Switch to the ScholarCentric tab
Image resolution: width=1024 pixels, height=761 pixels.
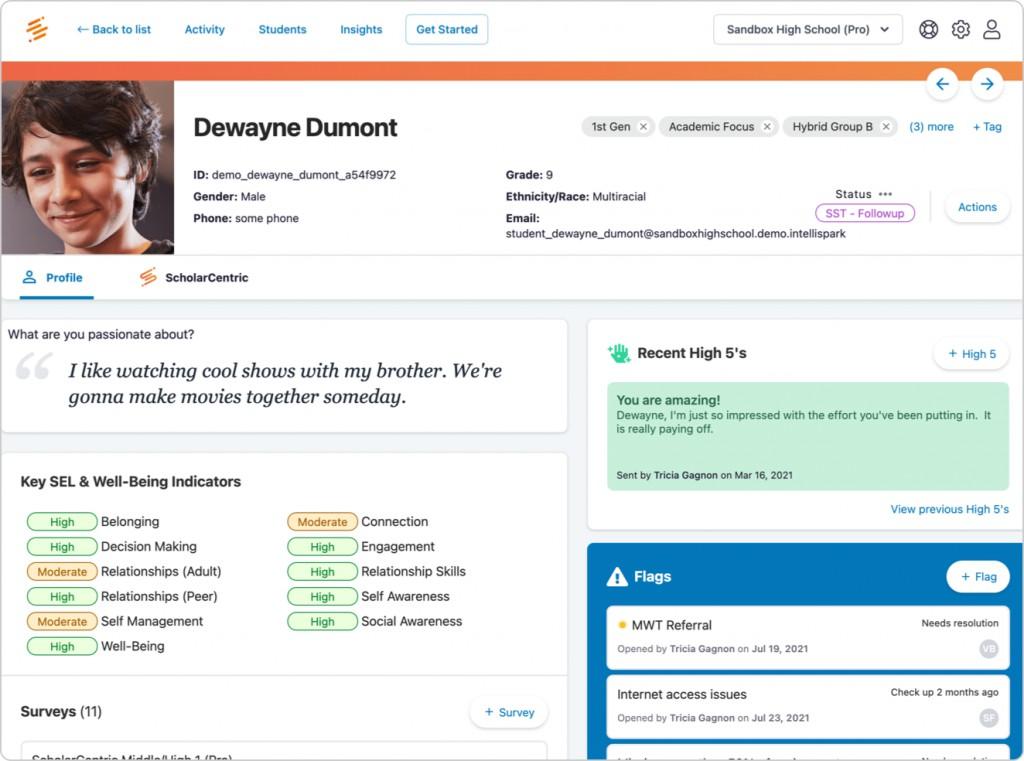[x=205, y=277]
